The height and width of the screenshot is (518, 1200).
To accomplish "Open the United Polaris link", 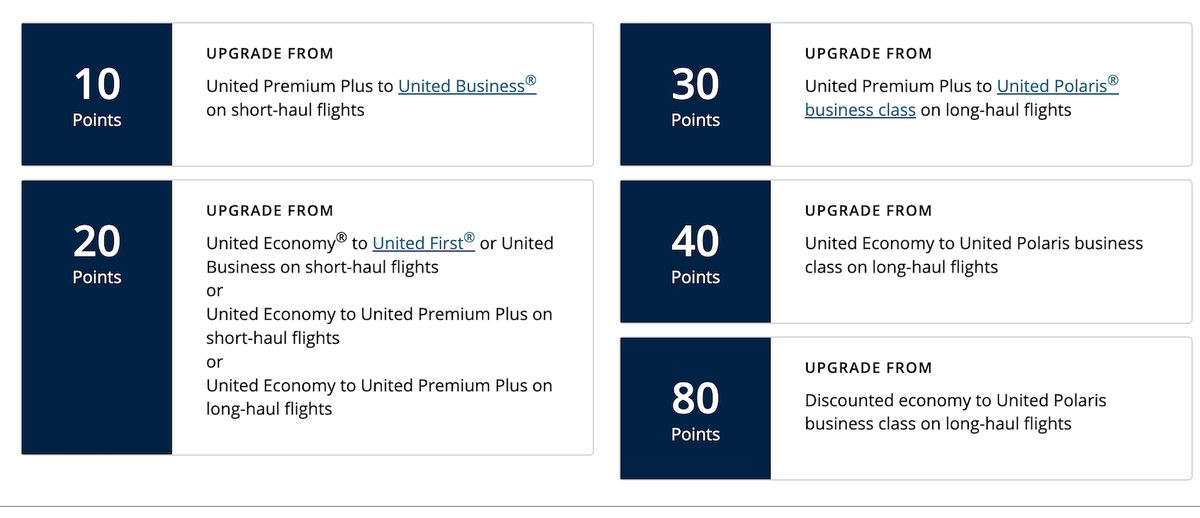I will (1058, 86).
